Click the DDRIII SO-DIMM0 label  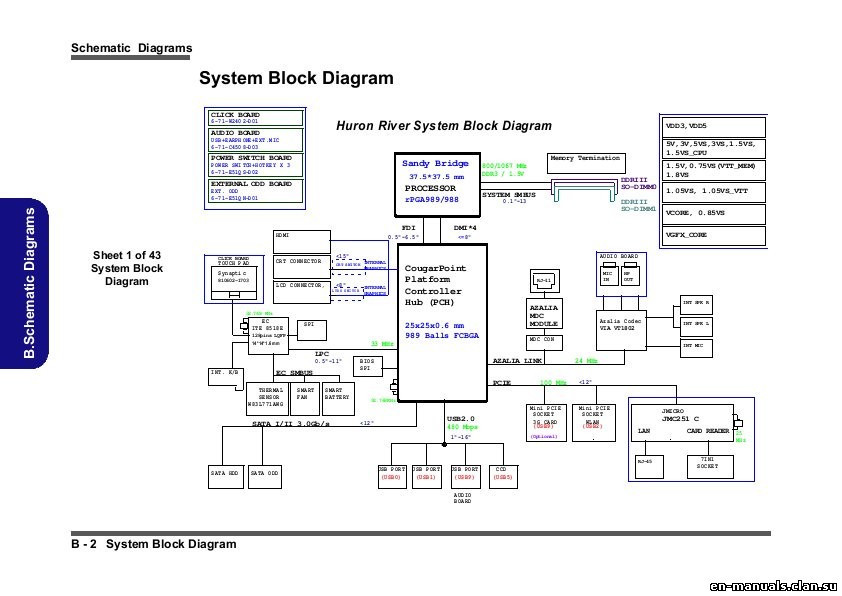coord(638,184)
